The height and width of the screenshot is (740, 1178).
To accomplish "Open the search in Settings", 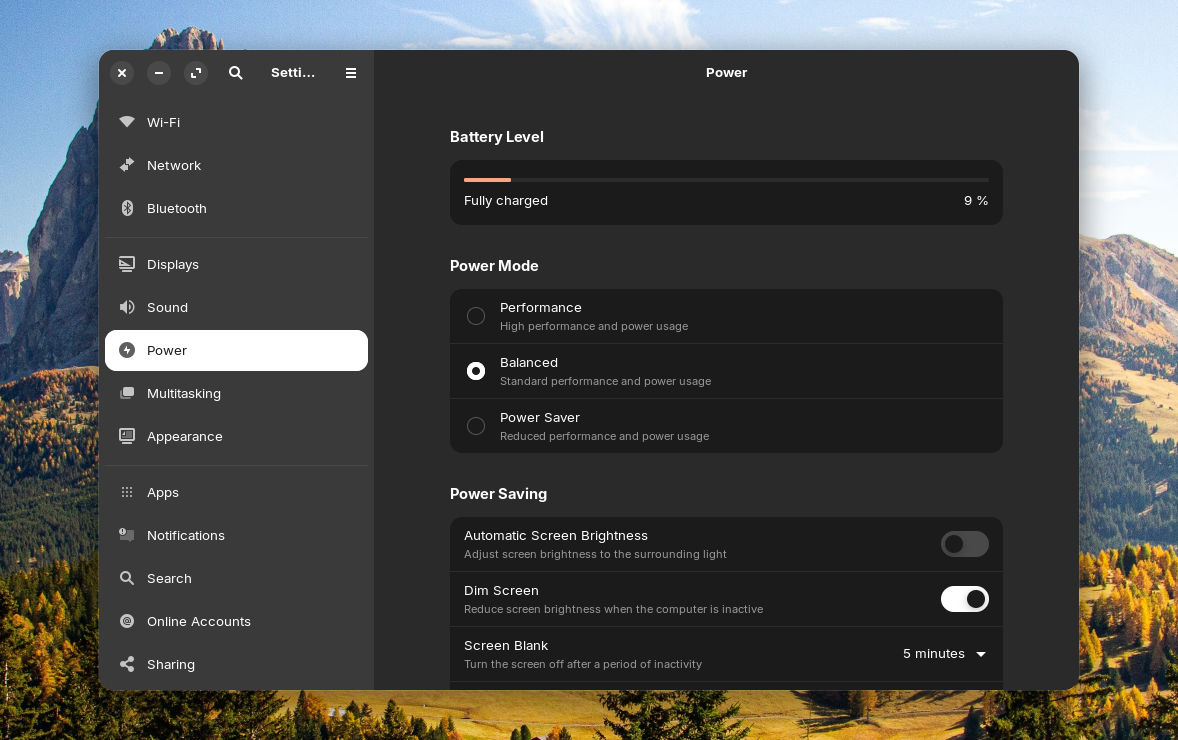I will (236, 72).
